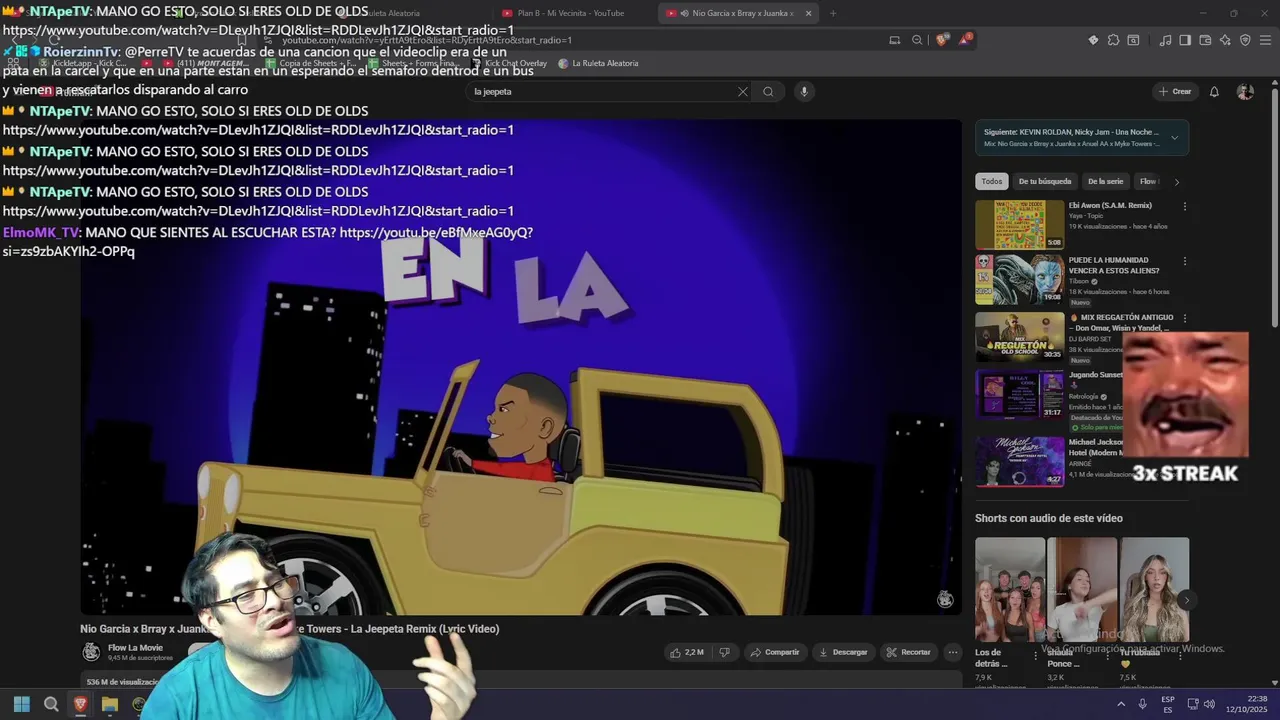Open the tab search icon in the toolbar
This screenshot has height=720, width=1280.
[1133, 40]
